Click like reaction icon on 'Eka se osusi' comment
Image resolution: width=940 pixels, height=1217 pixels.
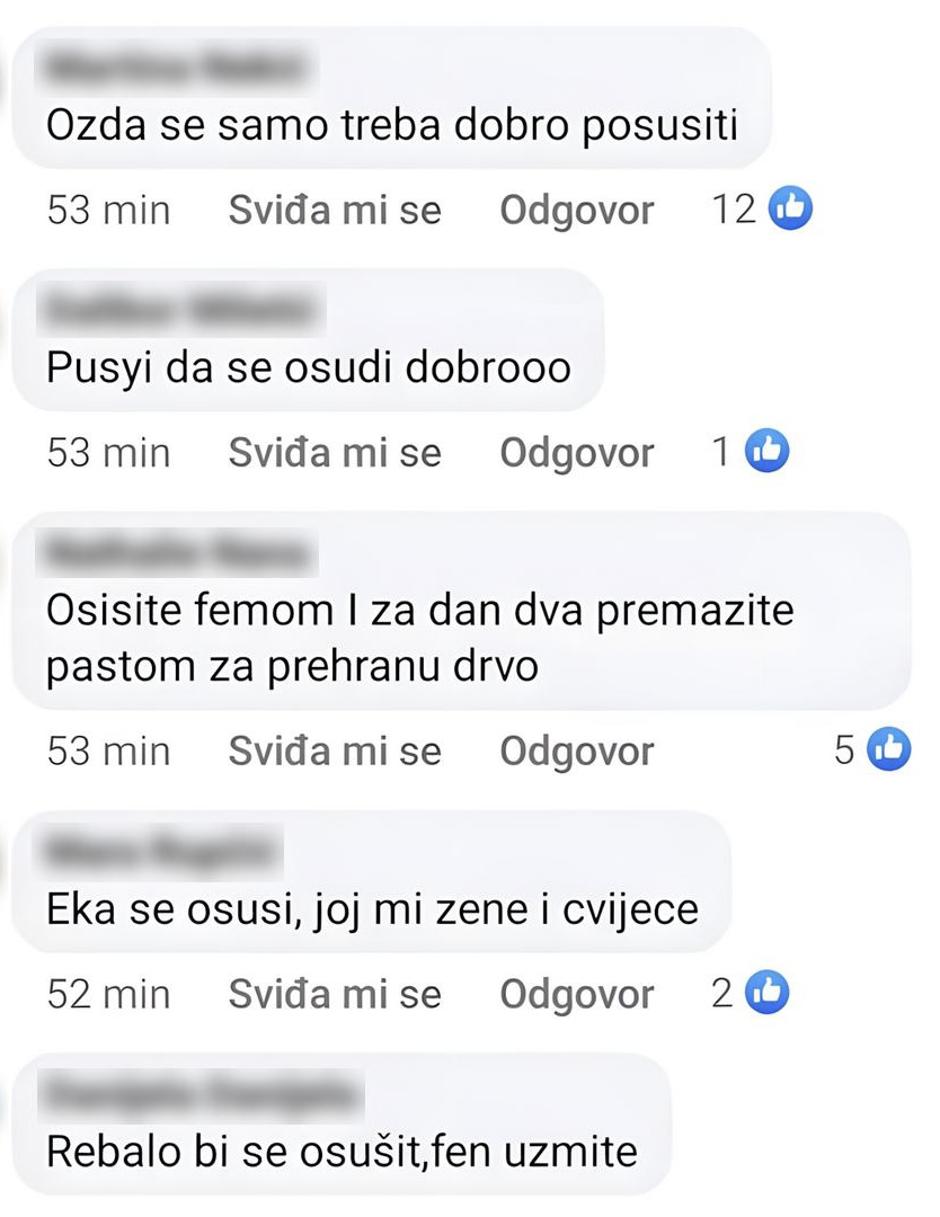coord(767,993)
